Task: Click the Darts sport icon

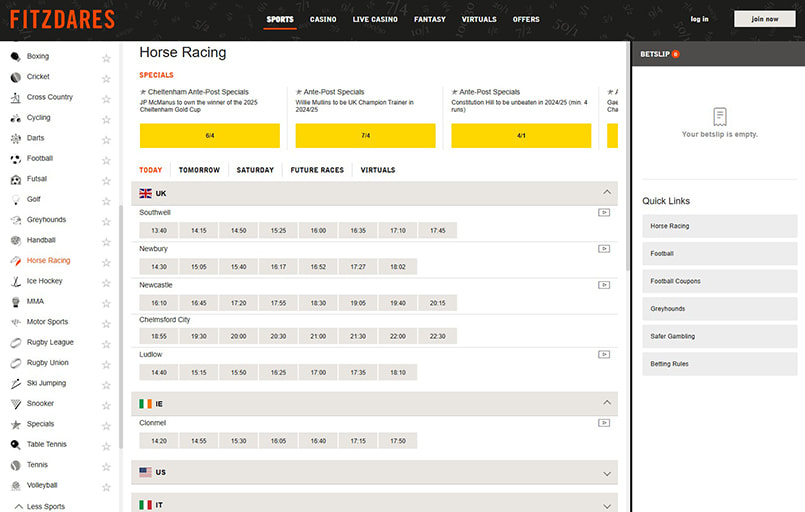Action: click(x=16, y=138)
